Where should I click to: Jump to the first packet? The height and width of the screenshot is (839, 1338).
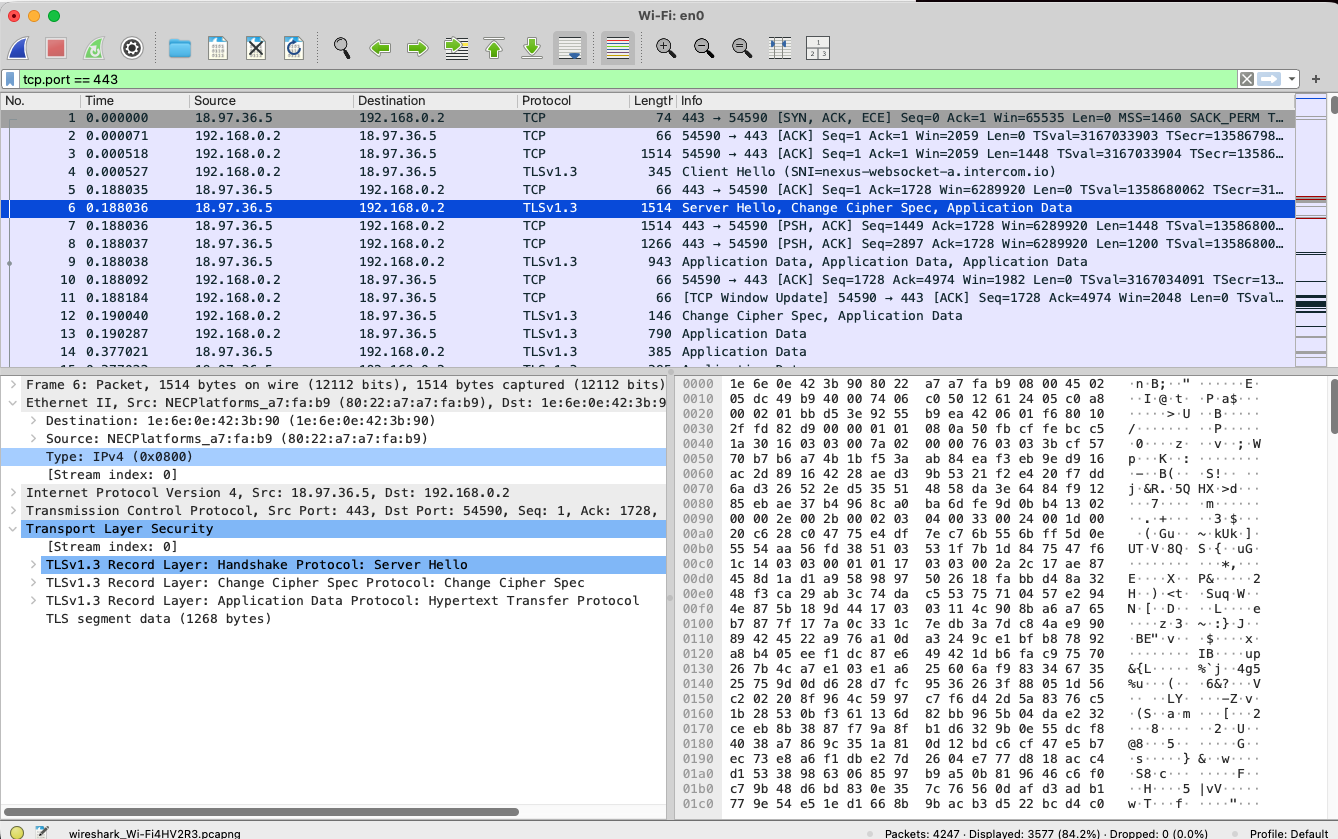point(494,48)
